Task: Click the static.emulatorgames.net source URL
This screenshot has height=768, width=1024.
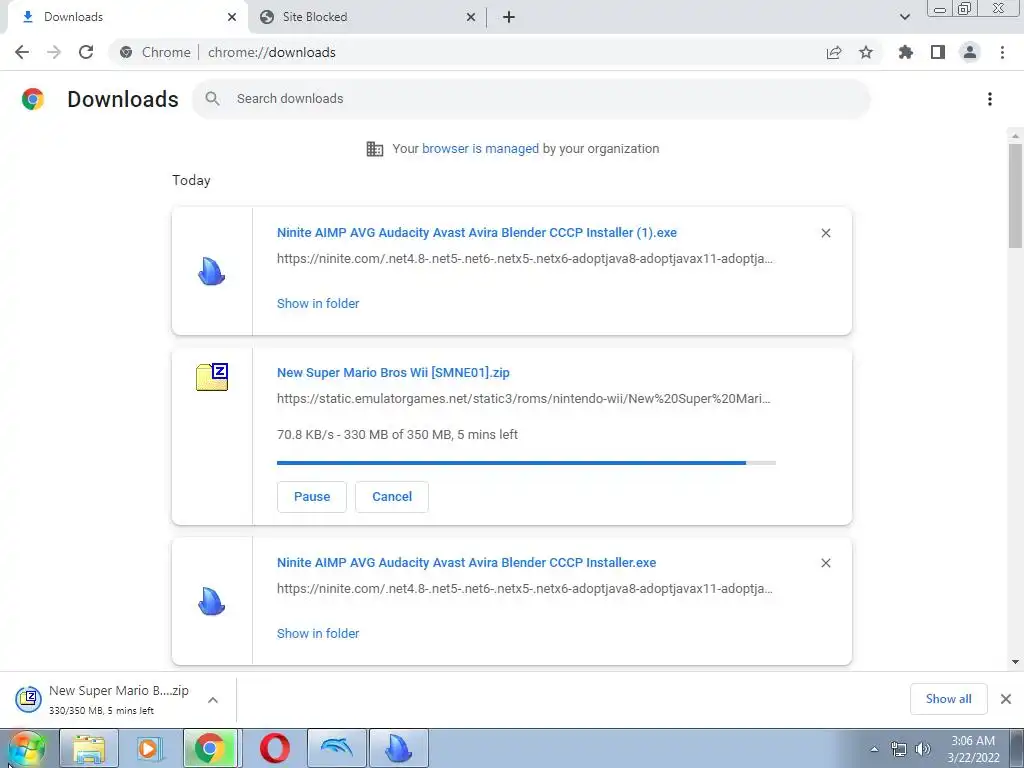Action: click(524, 399)
